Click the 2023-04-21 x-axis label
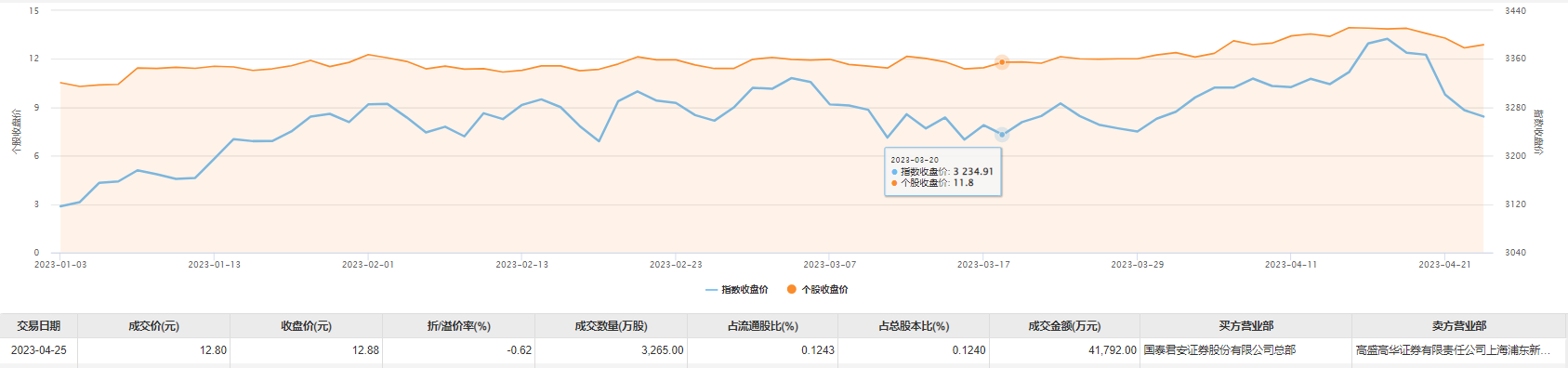The width and height of the screenshot is (1568, 368). click(1444, 265)
